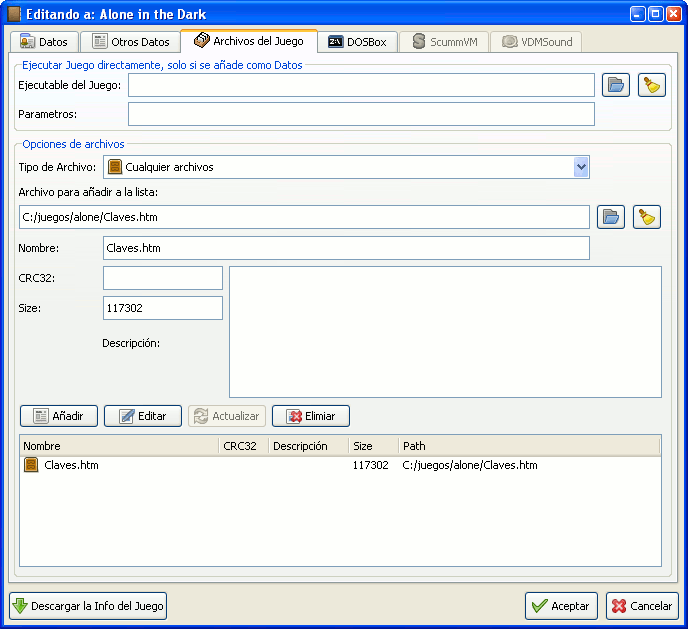Viewport: 688px width, 629px height.
Task: Sort by the Size column header
Action: 374,446
